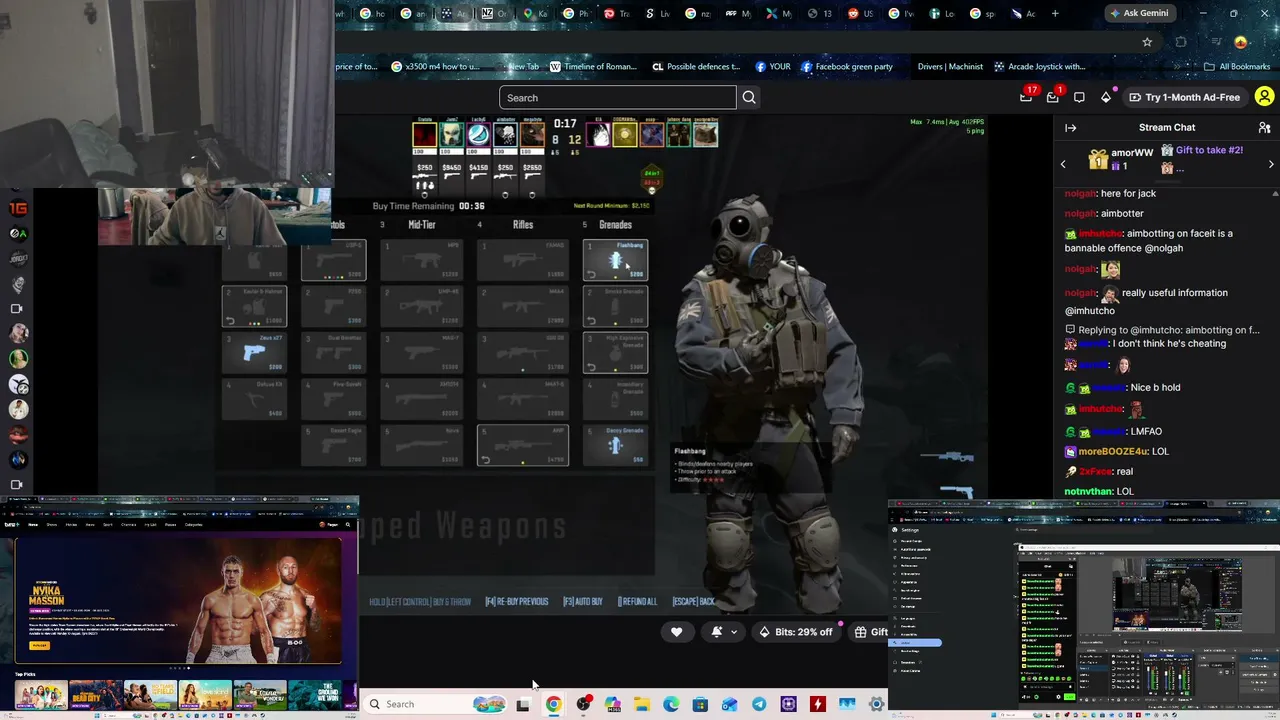The image size is (1280, 720).
Task: Open 'Facebook green party' bookmark
Action: click(x=846, y=67)
